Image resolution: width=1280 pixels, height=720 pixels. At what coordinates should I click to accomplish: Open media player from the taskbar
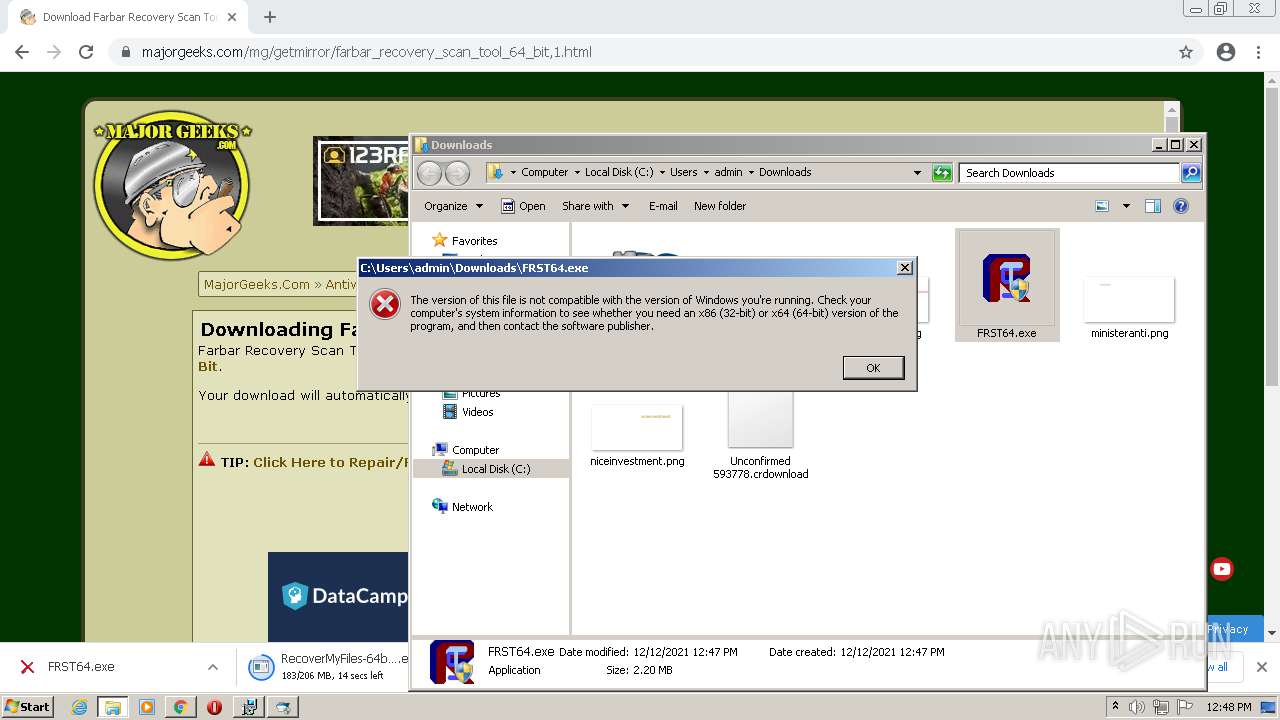(147, 707)
